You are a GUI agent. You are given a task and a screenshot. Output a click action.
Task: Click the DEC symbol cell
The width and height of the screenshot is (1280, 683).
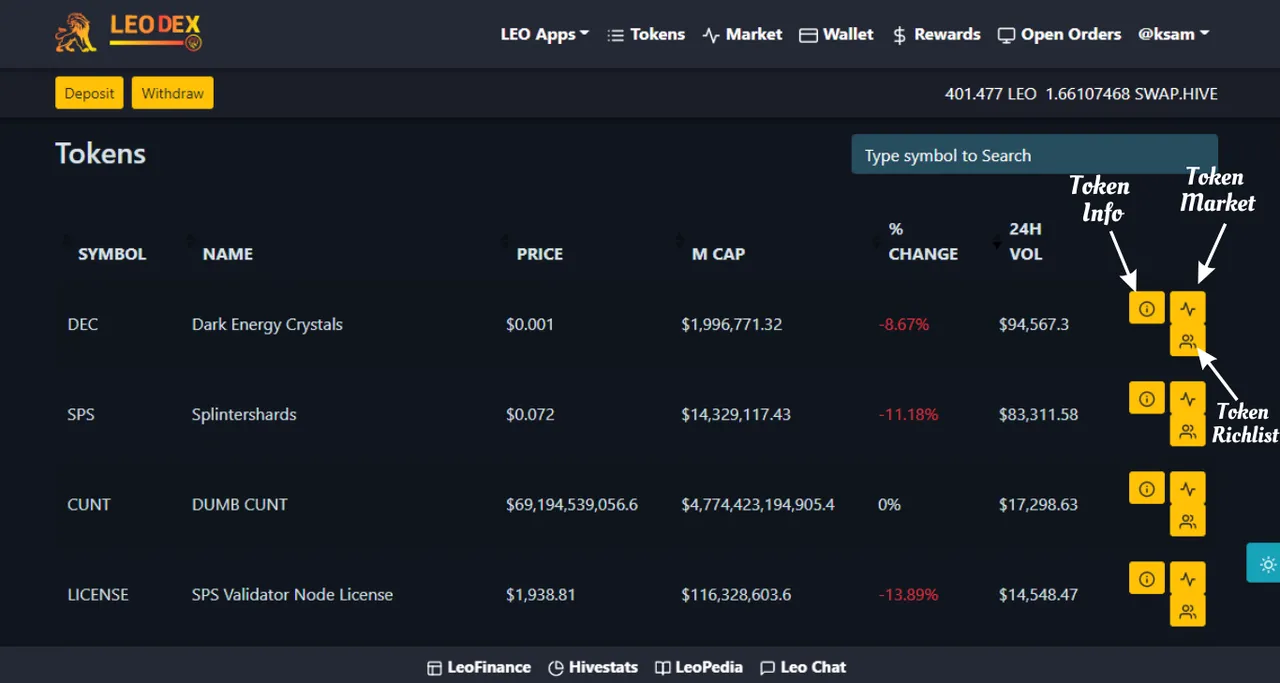83,324
